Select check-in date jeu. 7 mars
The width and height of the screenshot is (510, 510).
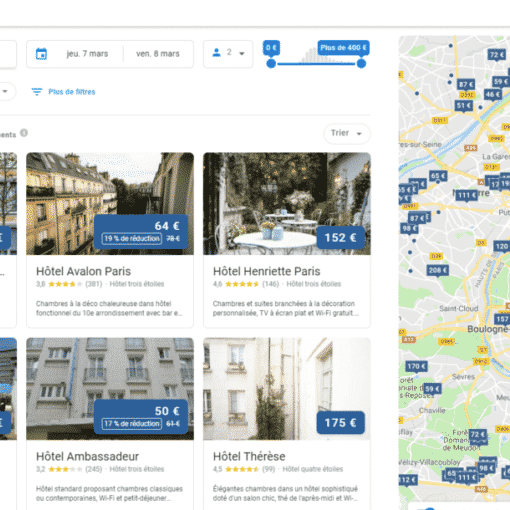pyautogui.click(x=87, y=54)
